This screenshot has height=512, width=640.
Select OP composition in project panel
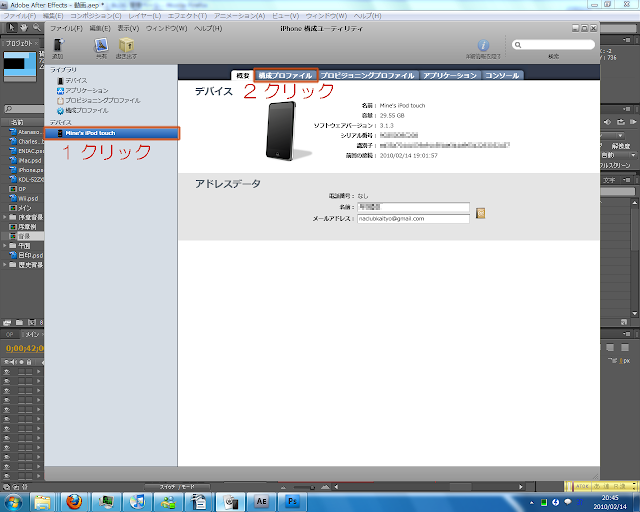click(18, 189)
